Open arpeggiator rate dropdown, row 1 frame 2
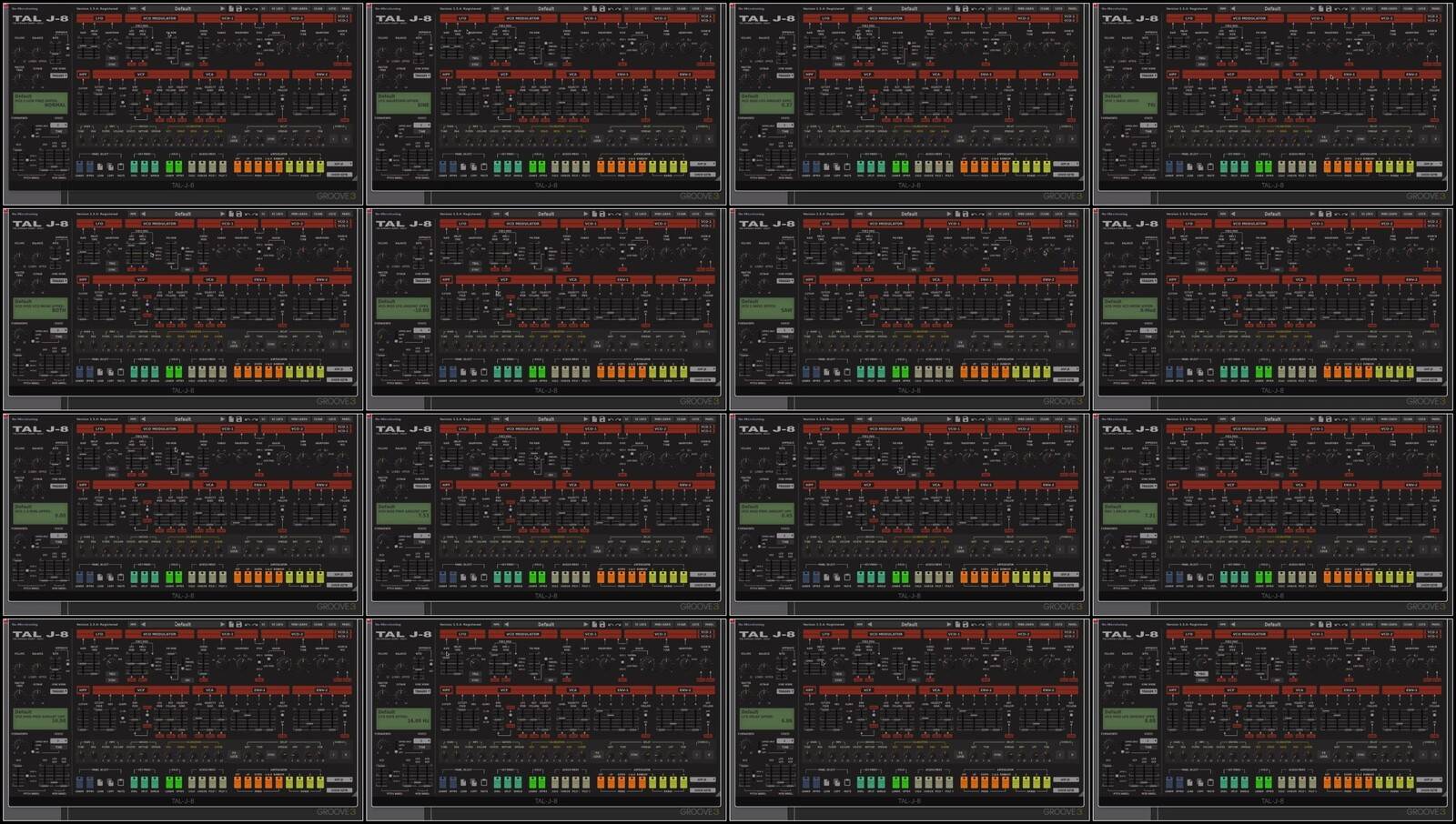 [703, 164]
